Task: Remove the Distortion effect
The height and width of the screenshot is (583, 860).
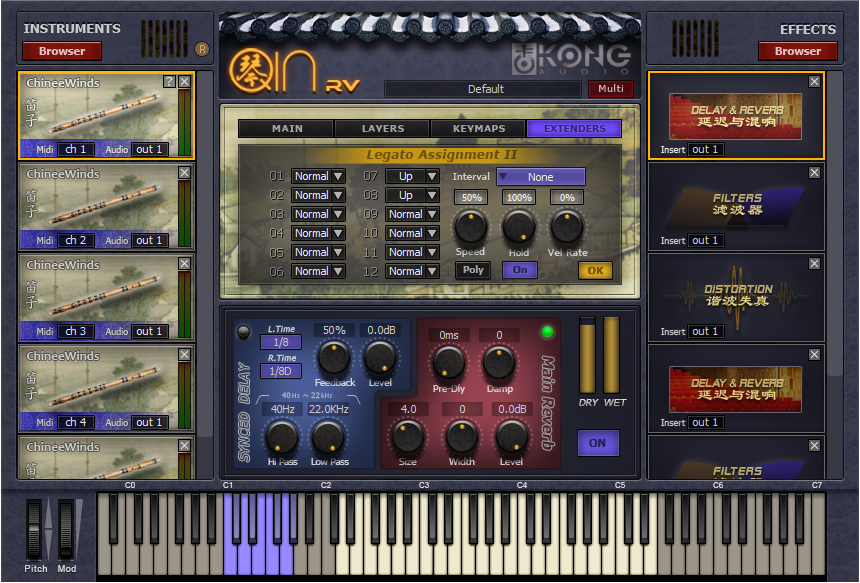Action: pyautogui.click(x=814, y=263)
